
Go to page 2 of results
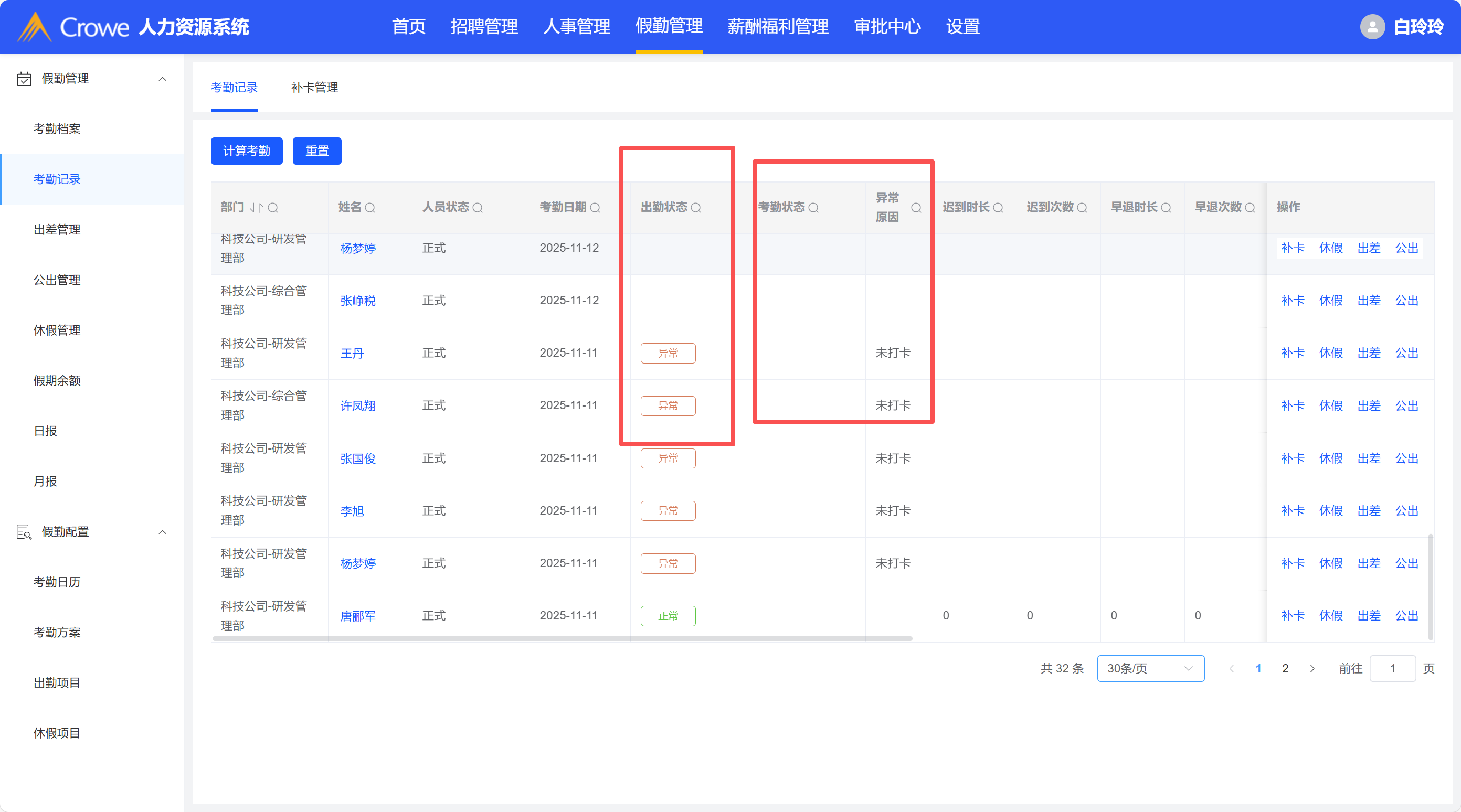[1285, 669]
